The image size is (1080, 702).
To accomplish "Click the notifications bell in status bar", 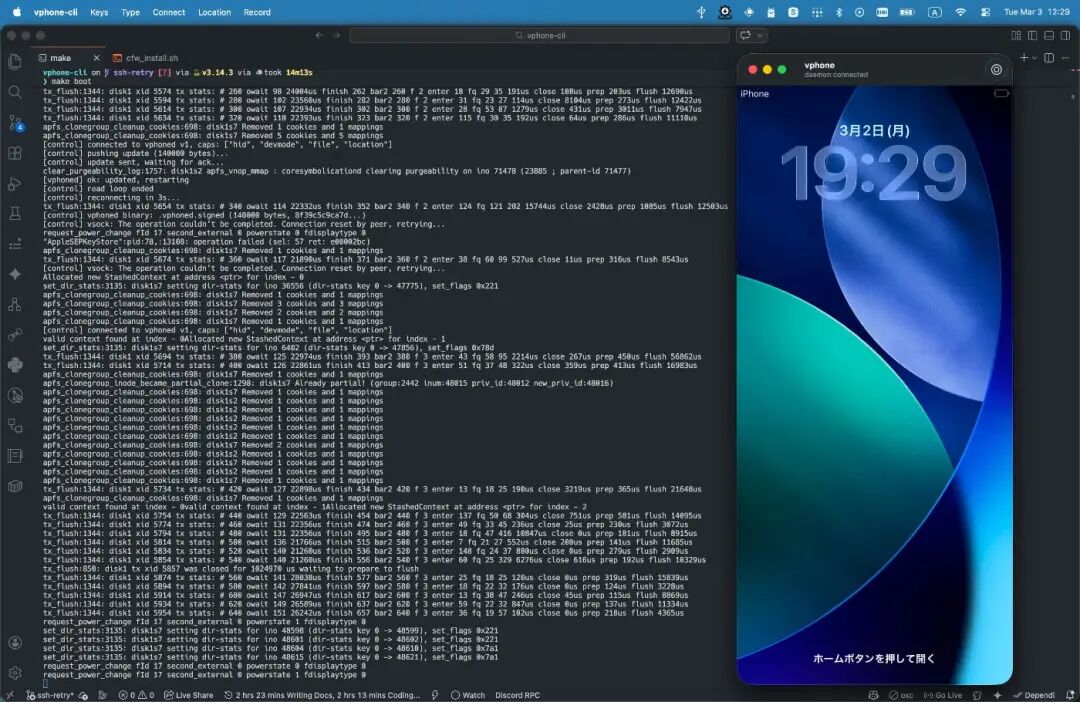I will 1070,695.
